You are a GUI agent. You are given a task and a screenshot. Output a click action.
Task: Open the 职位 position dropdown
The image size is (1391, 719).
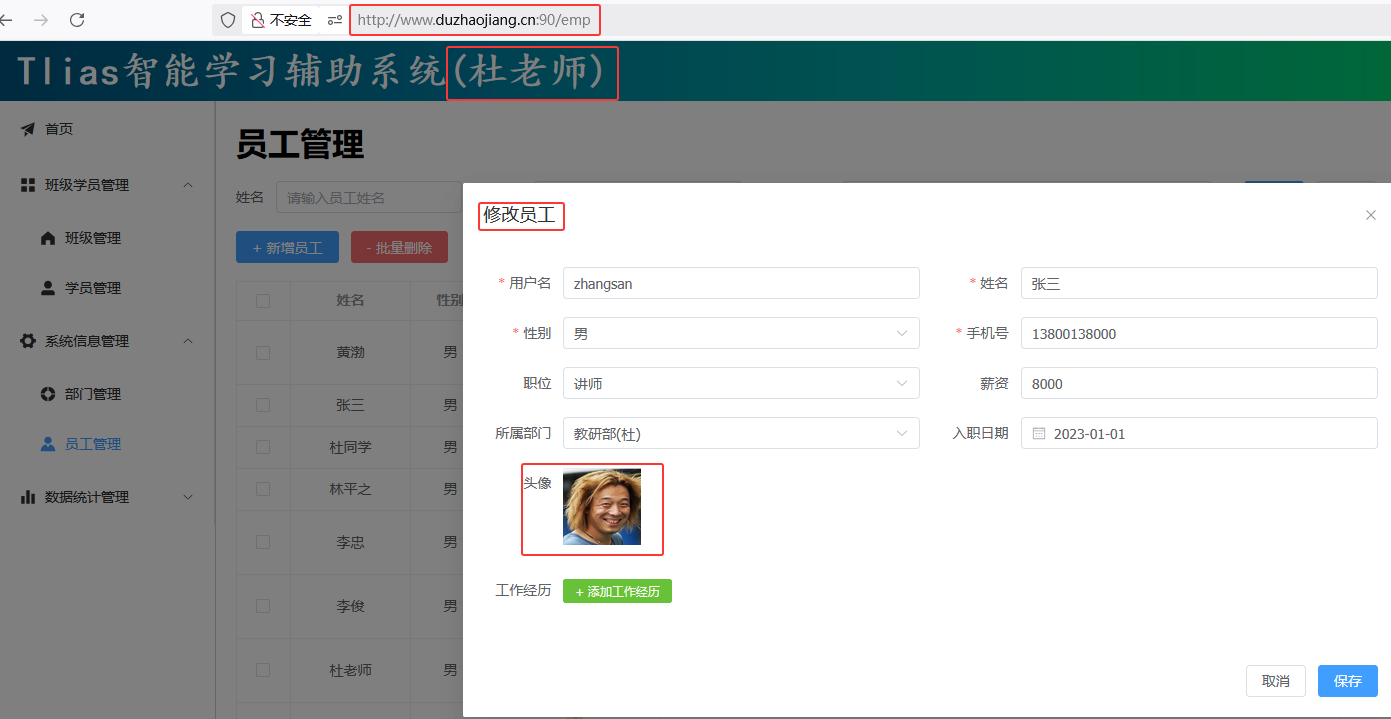click(740, 384)
